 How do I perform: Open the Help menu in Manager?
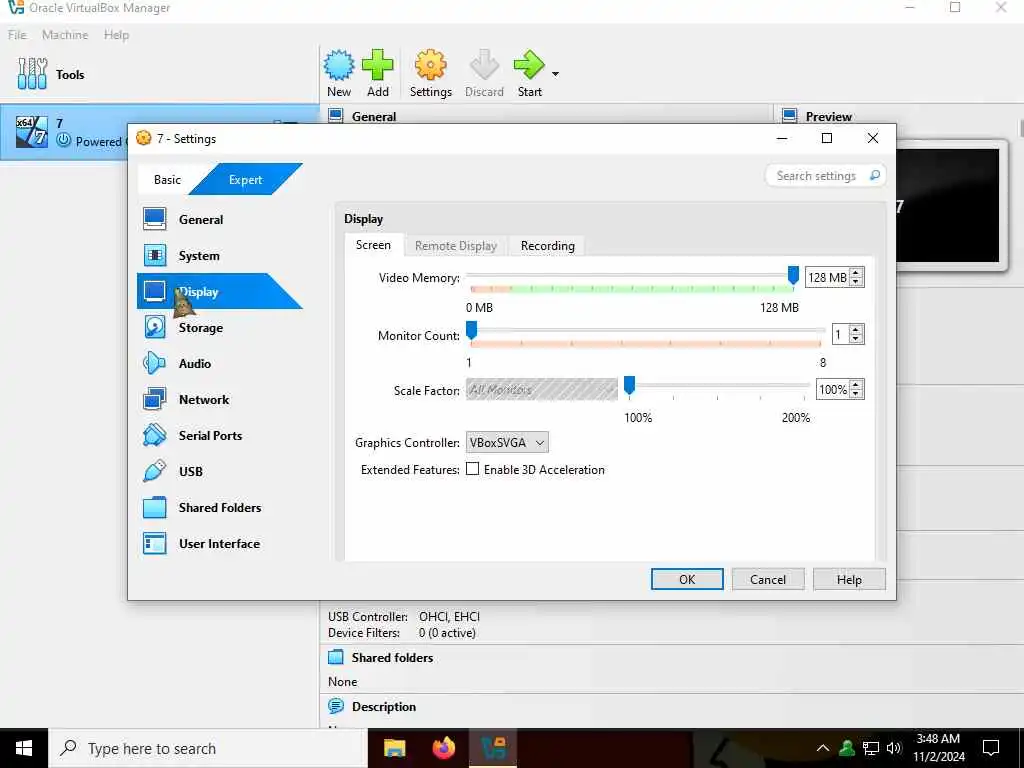(116, 35)
